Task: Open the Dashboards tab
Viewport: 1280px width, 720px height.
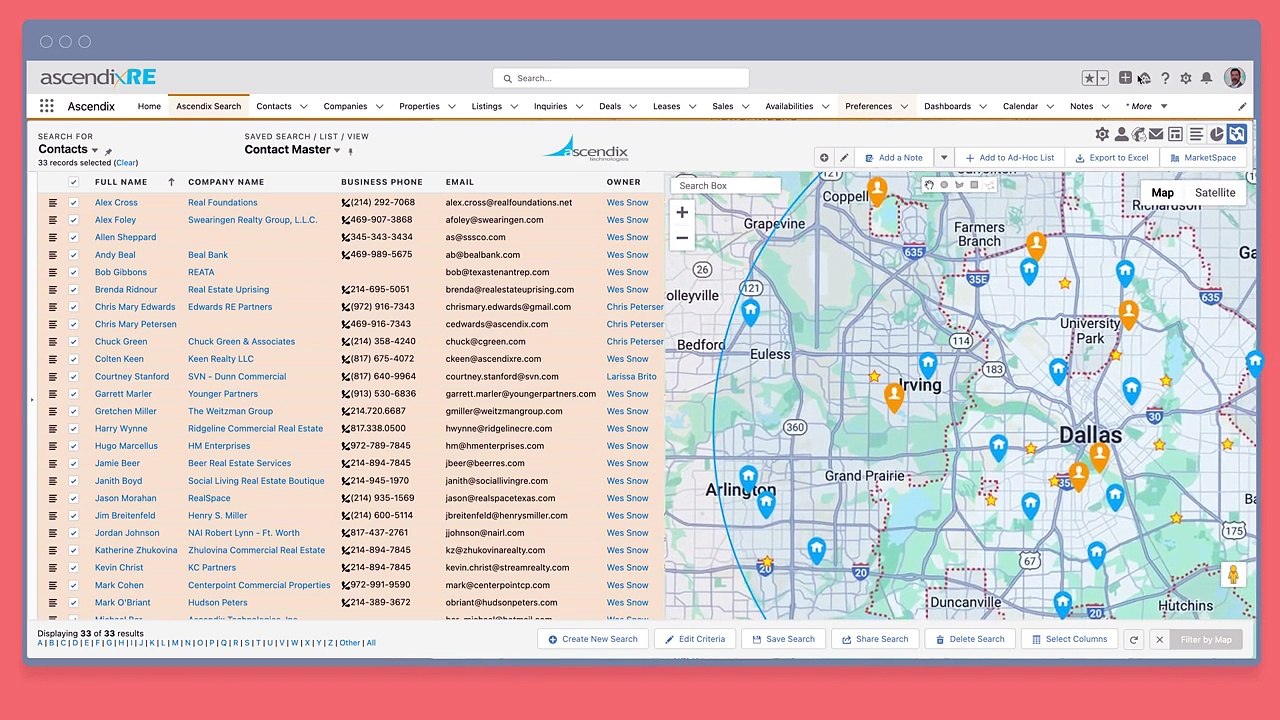Action: click(947, 106)
